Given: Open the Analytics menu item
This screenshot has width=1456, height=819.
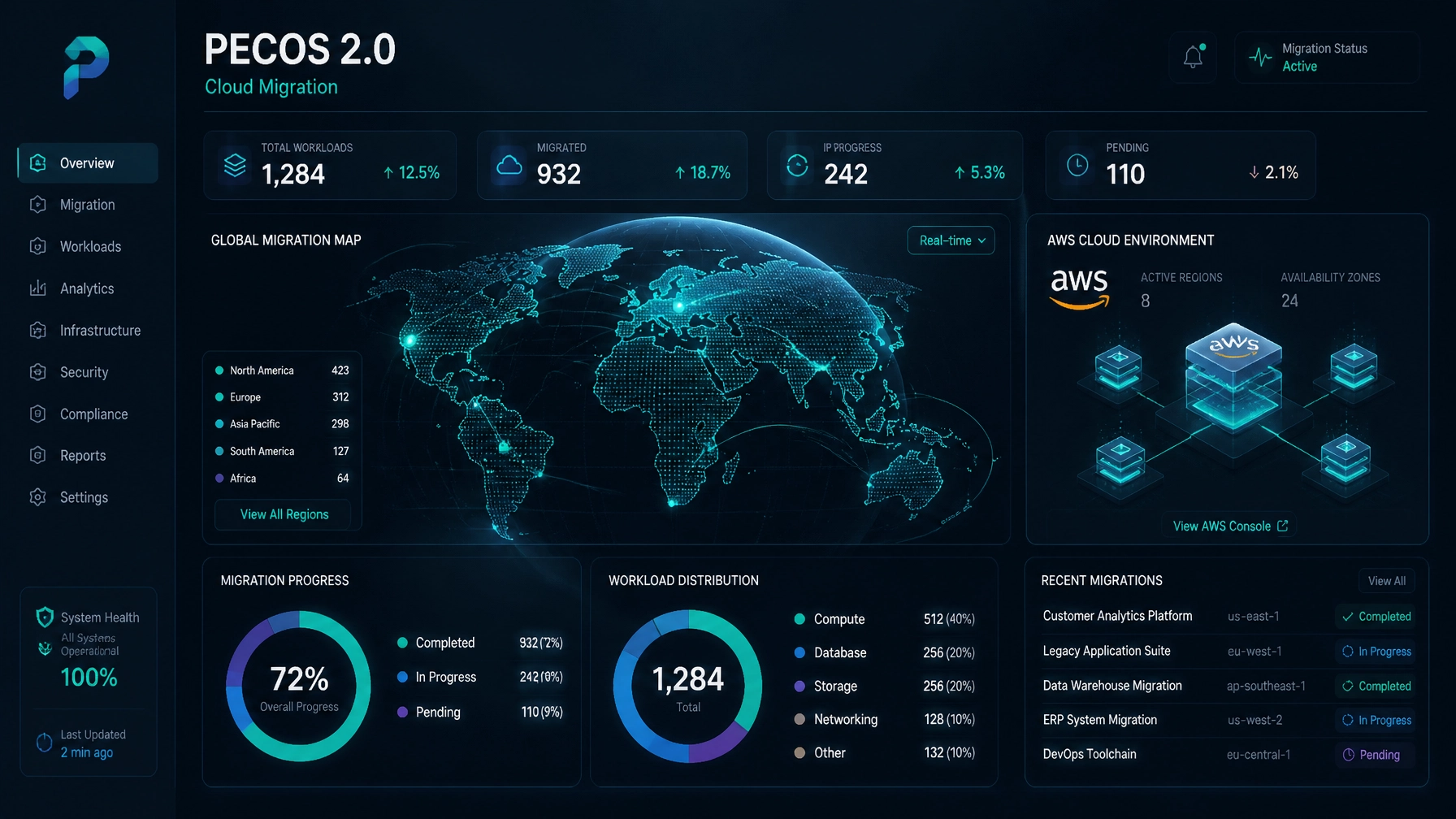Looking at the screenshot, I should 88,288.
